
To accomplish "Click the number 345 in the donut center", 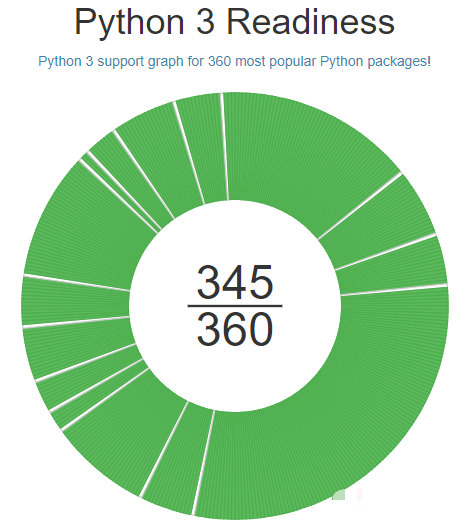I will [235, 282].
